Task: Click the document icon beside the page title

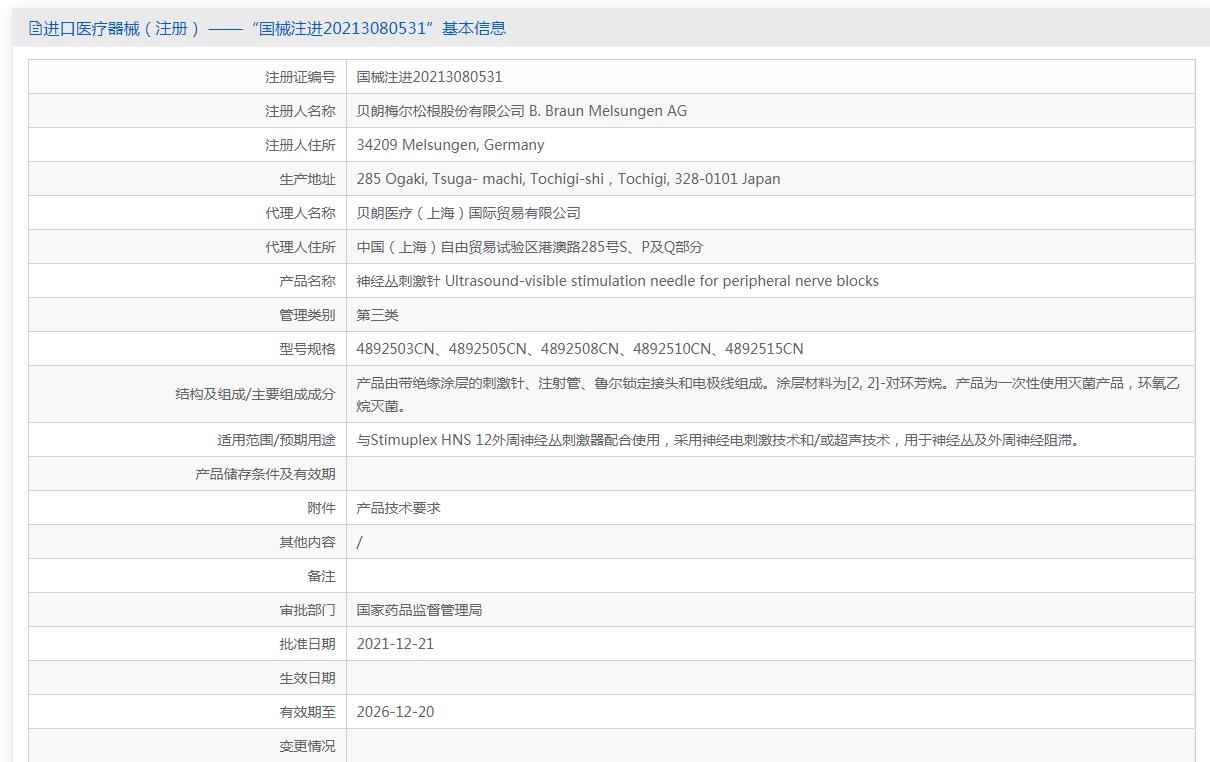Action: (x=35, y=28)
